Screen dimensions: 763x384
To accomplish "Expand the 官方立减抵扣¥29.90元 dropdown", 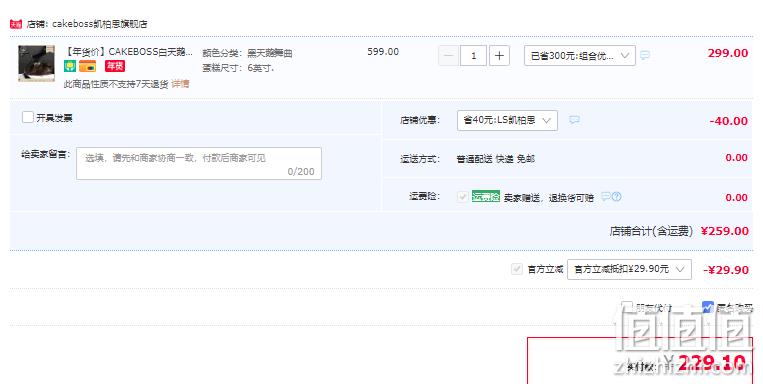I will pyautogui.click(x=629, y=269).
